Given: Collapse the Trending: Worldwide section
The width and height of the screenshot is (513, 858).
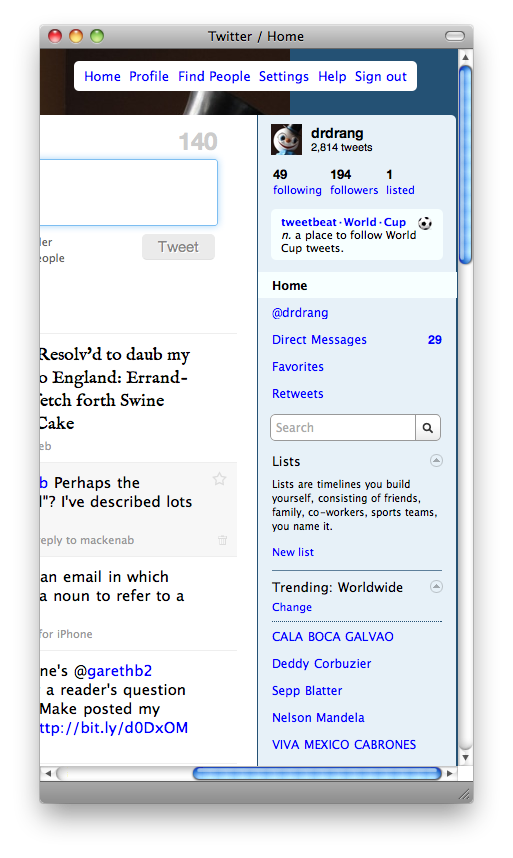Looking at the screenshot, I should coord(436,587).
